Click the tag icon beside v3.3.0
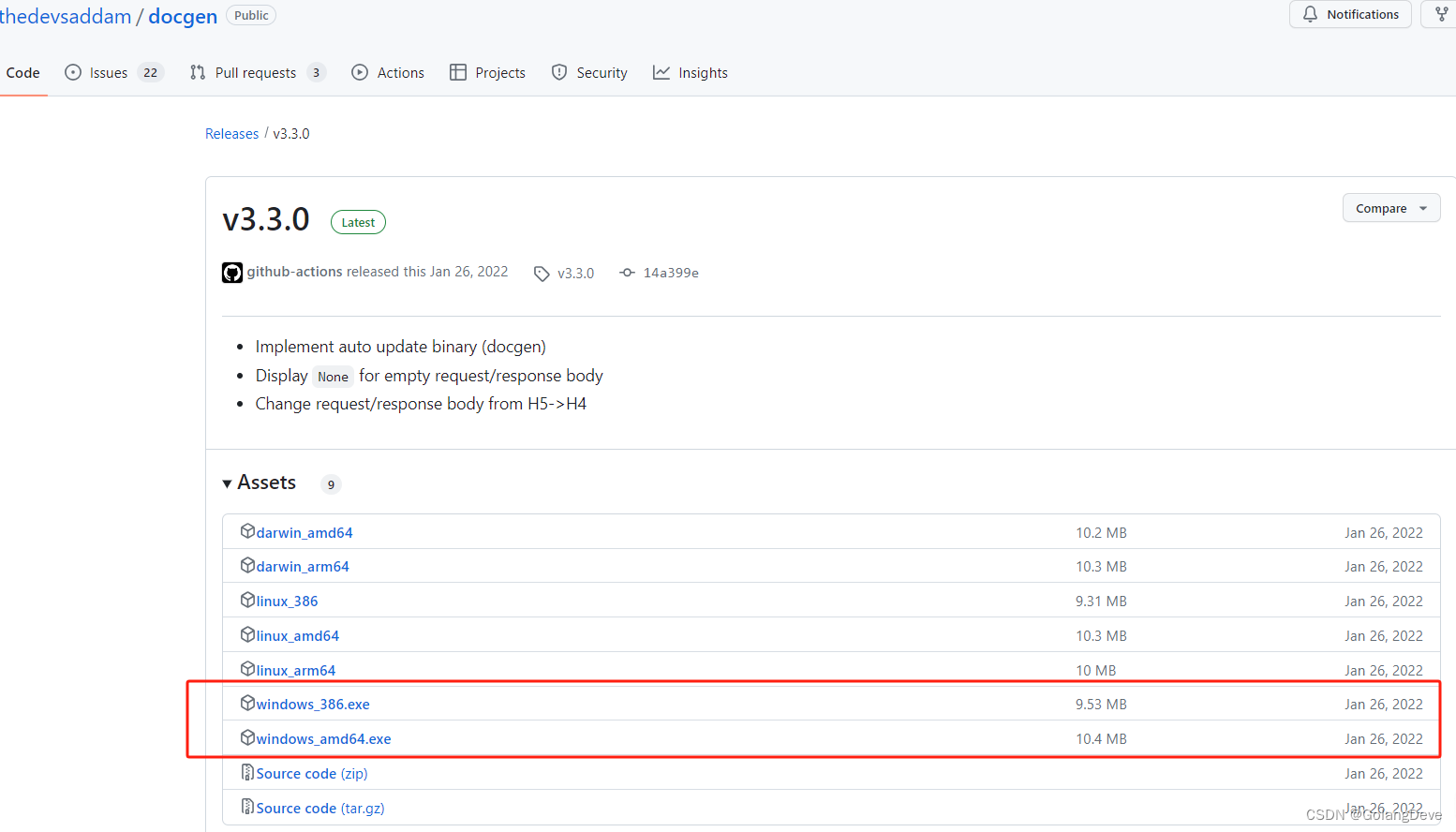Viewport: 1456px width, 832px height. tap(542, 274)
